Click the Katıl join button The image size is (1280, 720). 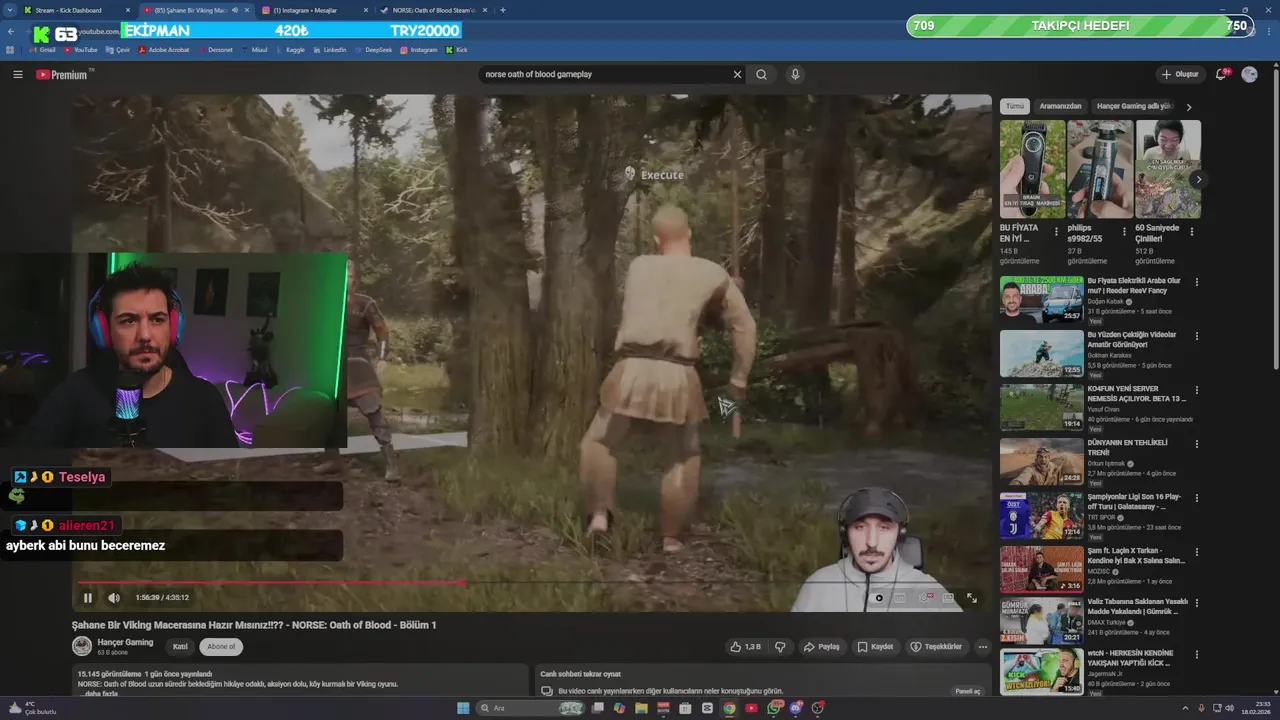[x=181, y=646]
